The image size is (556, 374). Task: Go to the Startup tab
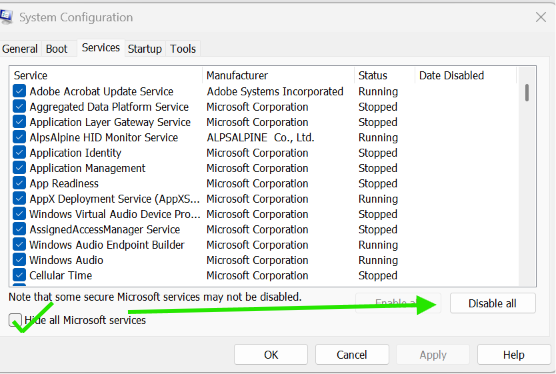click(145, 49)
